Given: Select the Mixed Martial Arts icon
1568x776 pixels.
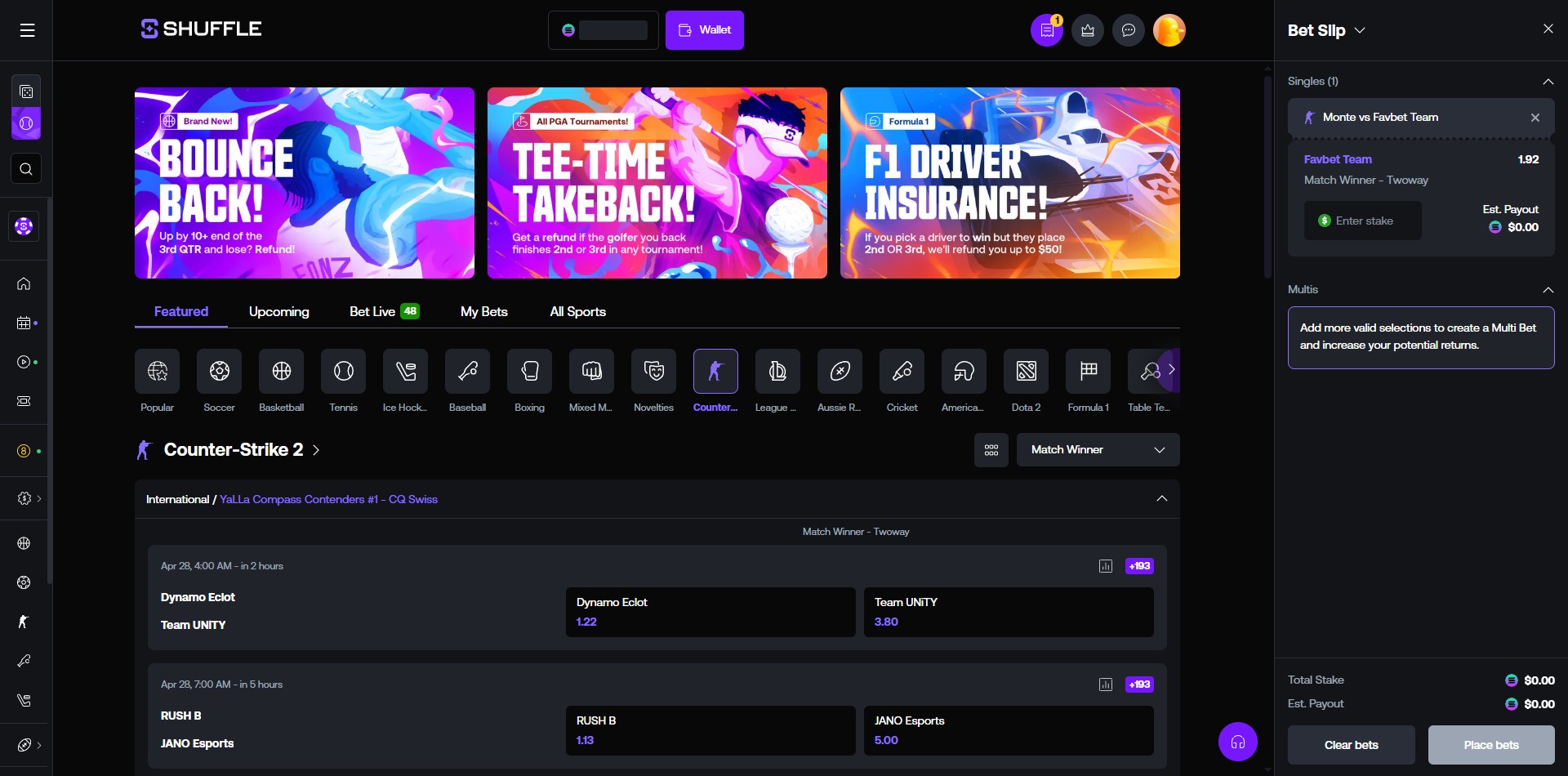Looking at the screenshot, I should (x=592, y=371).
